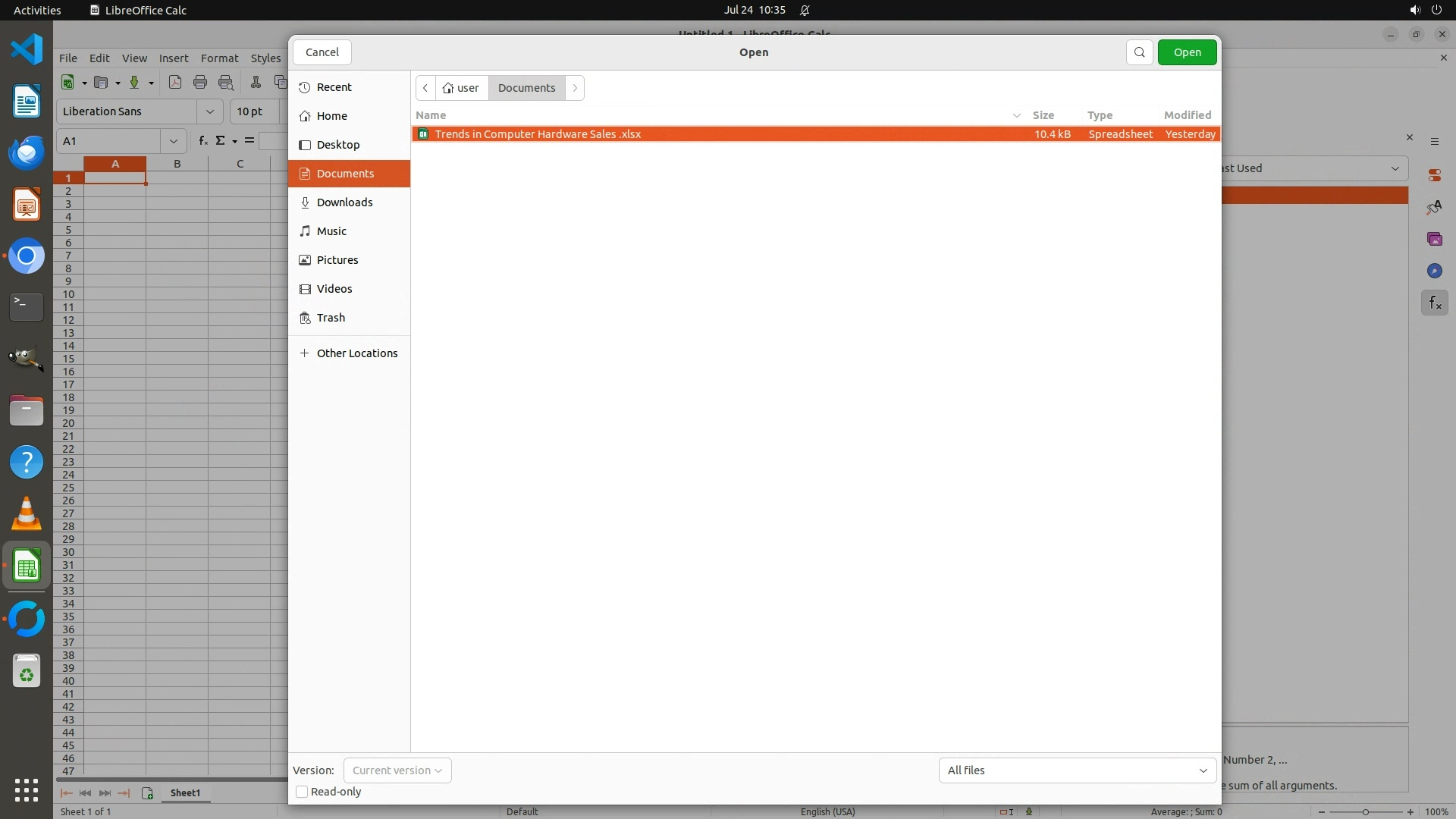Open the Format menu
Screen dimensions: 1456x819
pyautogui.click(x=219, y=58)
